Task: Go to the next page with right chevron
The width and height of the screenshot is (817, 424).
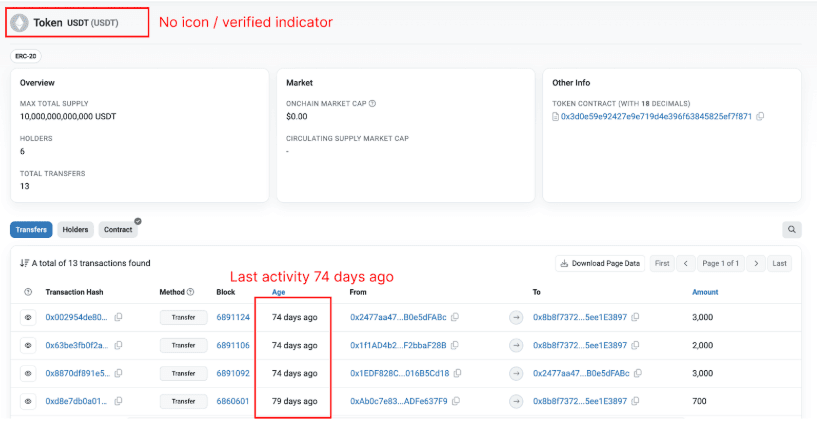Action: [x=756, y=263]
